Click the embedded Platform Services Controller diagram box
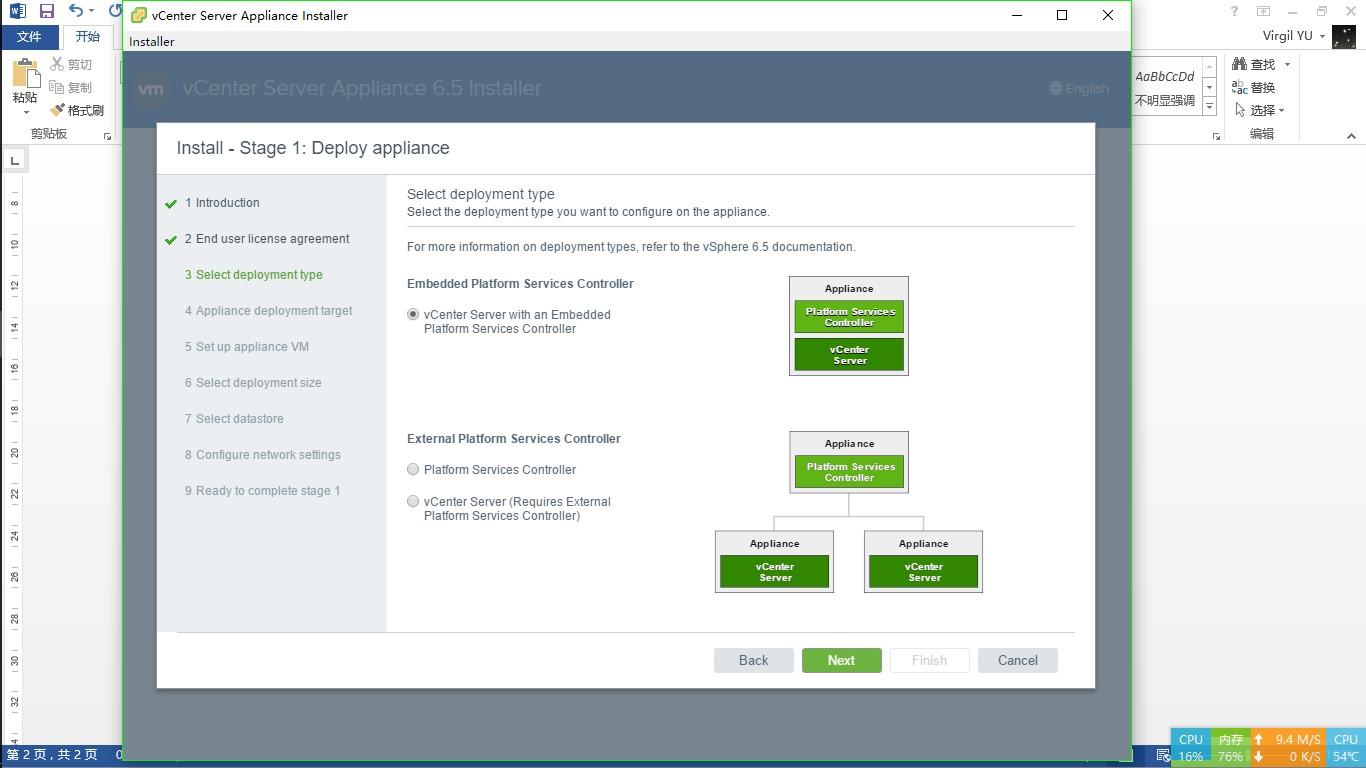 coord(849,317)
